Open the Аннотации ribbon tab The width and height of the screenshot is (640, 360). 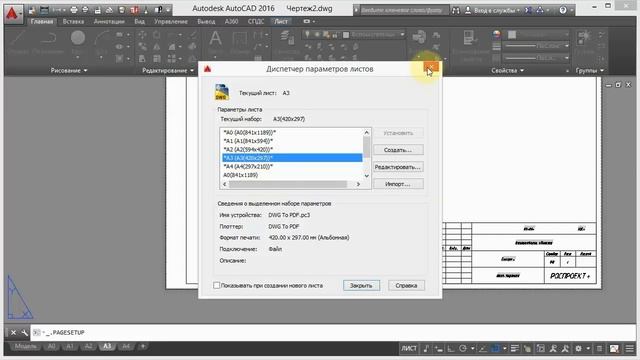109,21
